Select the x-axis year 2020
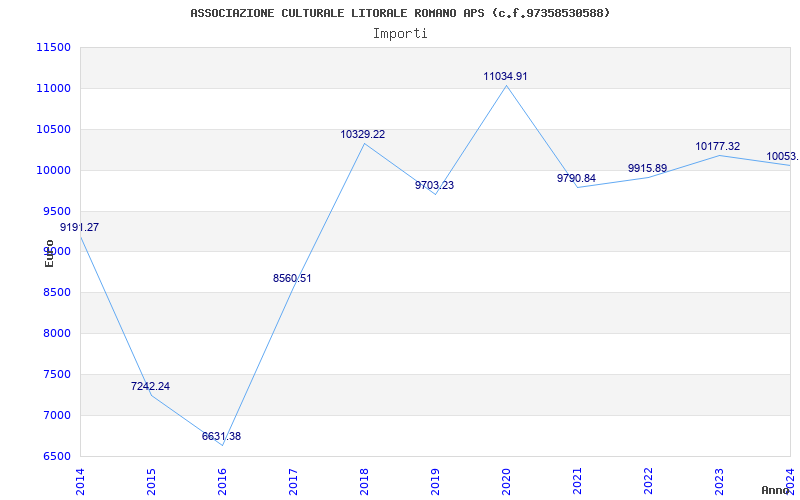The width and height of the screenshot is (800, 500). pos(506,482)
